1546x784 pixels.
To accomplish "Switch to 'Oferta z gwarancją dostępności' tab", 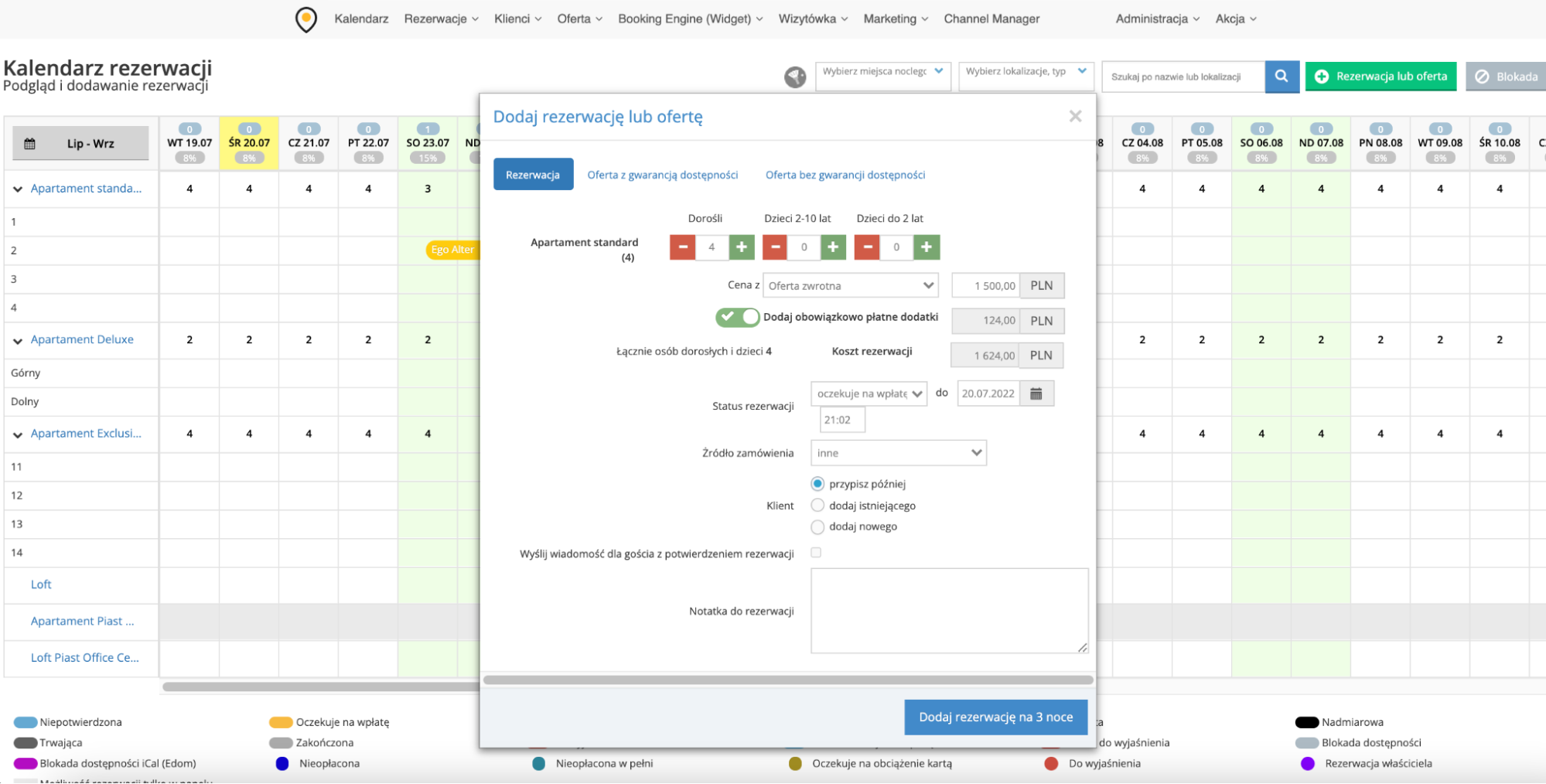I will [x=662, y=176].
